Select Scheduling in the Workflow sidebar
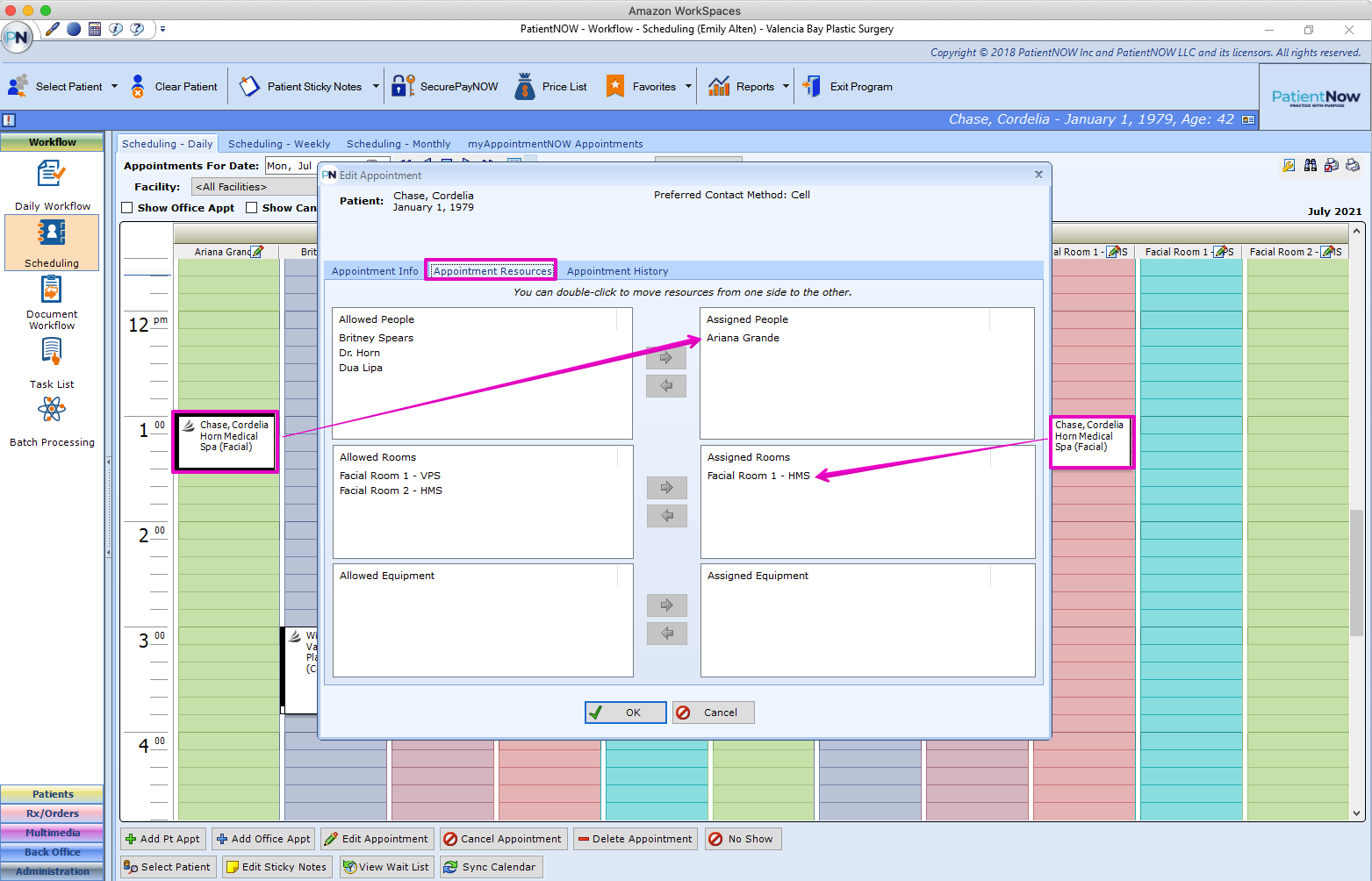Viewport: 1372px width, 881px height. coord(52,243)
